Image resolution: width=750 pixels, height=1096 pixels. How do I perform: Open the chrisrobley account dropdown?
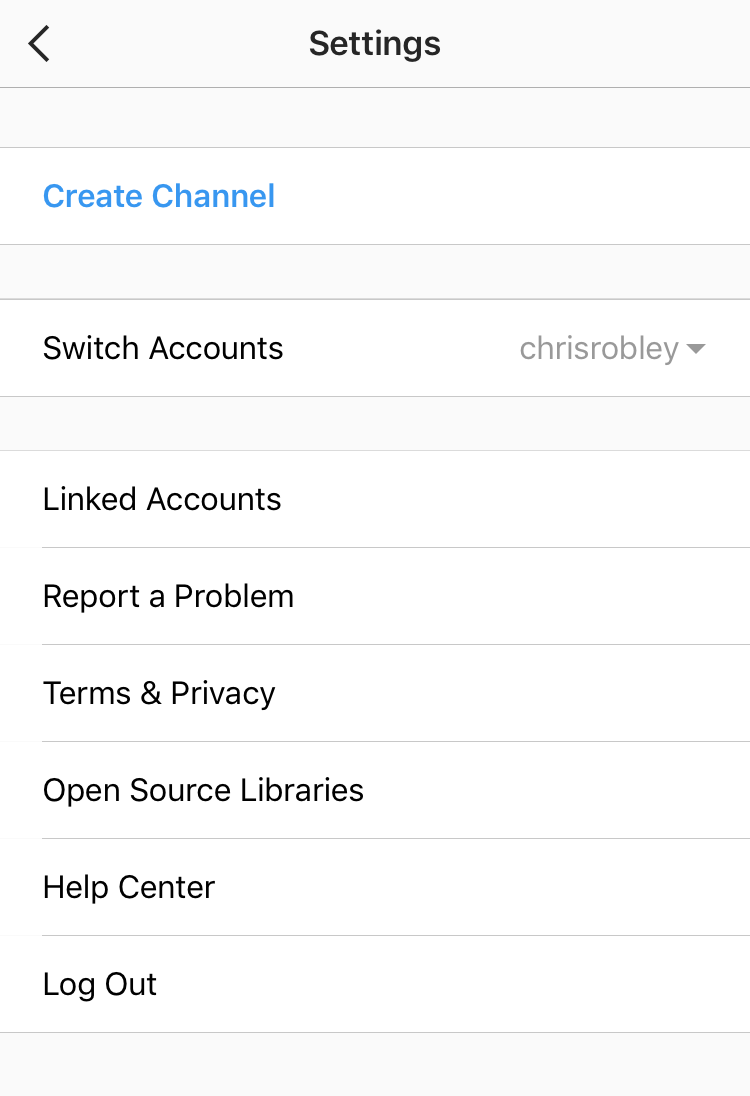coord(612,348)
